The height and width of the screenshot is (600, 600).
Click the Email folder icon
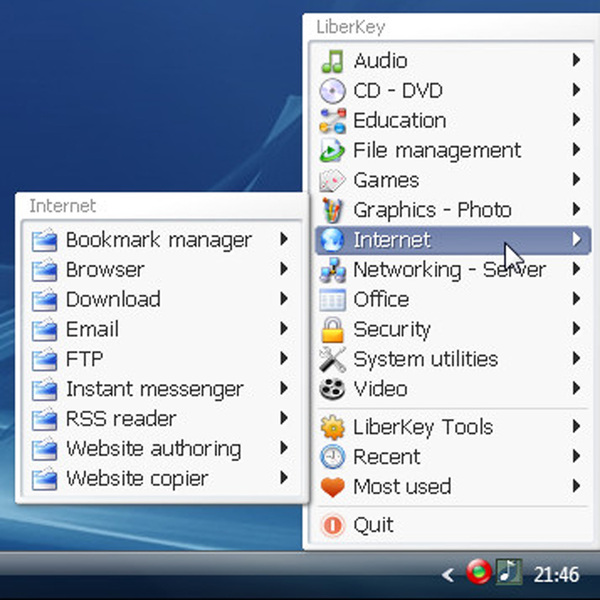44,329
